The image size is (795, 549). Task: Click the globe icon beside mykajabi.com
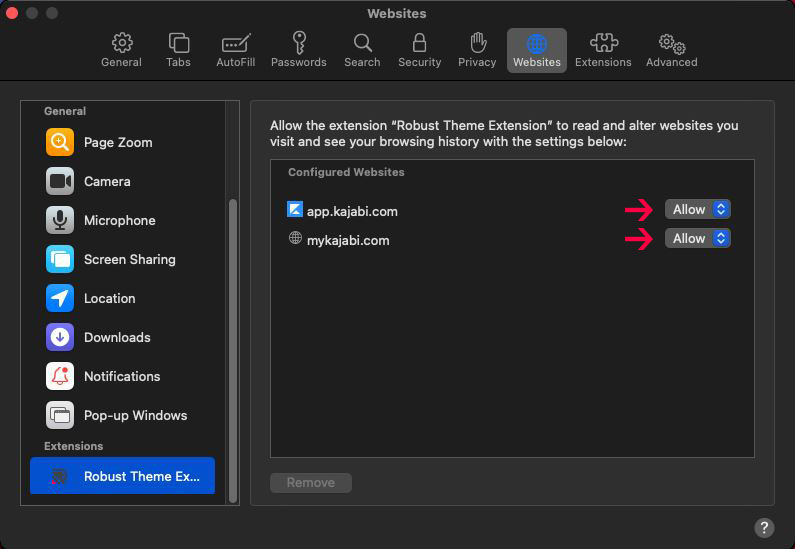tap(295, 238)
